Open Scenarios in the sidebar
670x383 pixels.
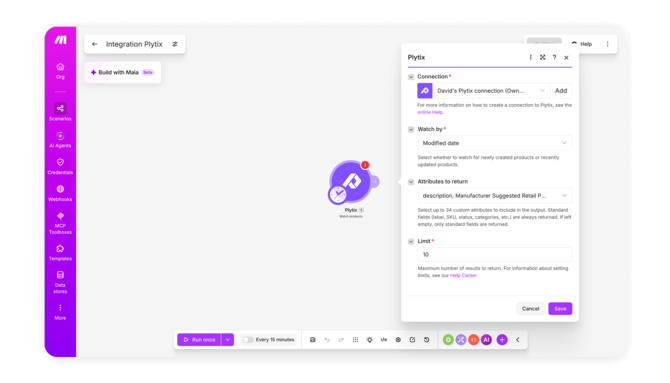[60, 112]
